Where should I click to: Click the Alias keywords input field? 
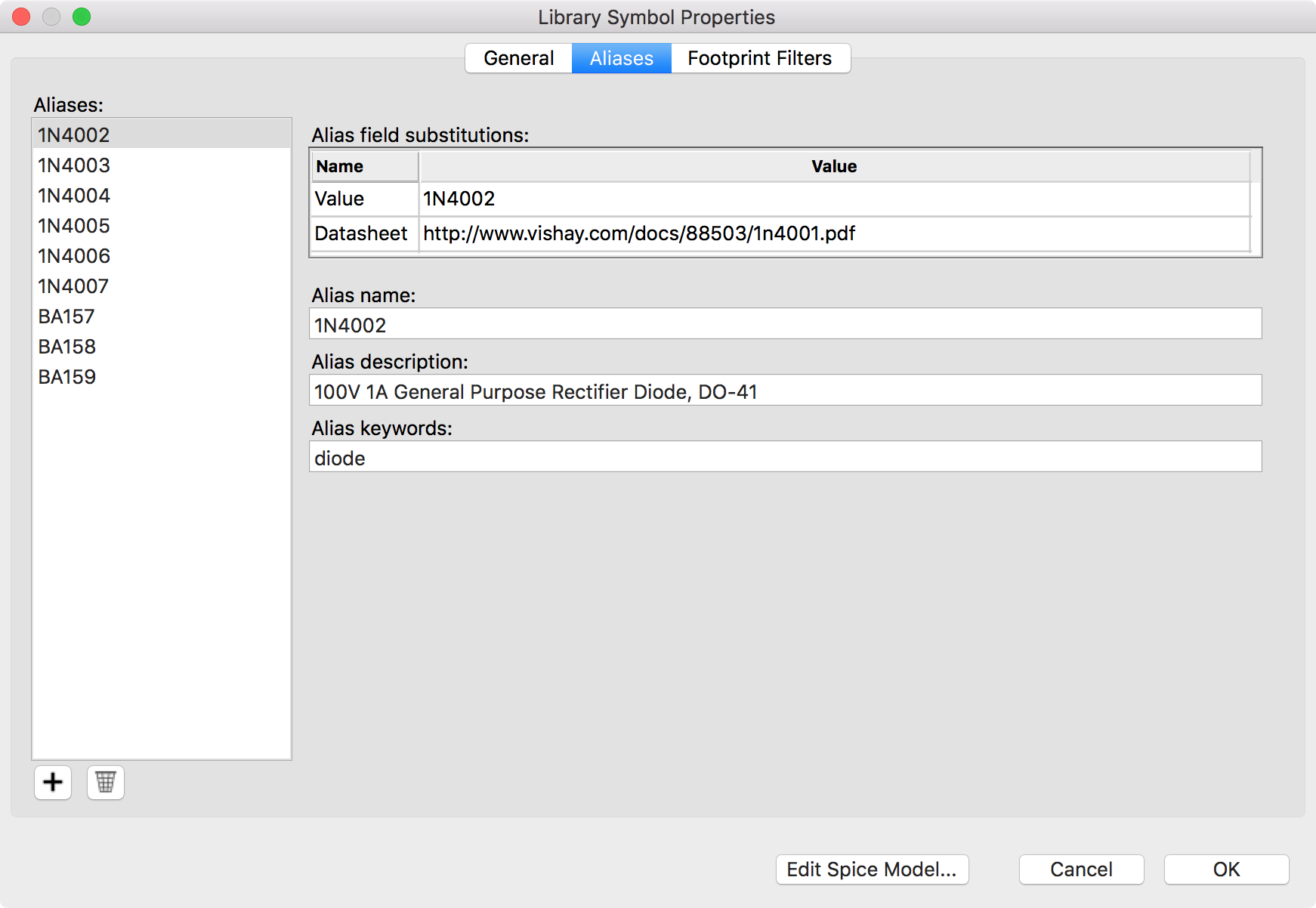(785, 458)
